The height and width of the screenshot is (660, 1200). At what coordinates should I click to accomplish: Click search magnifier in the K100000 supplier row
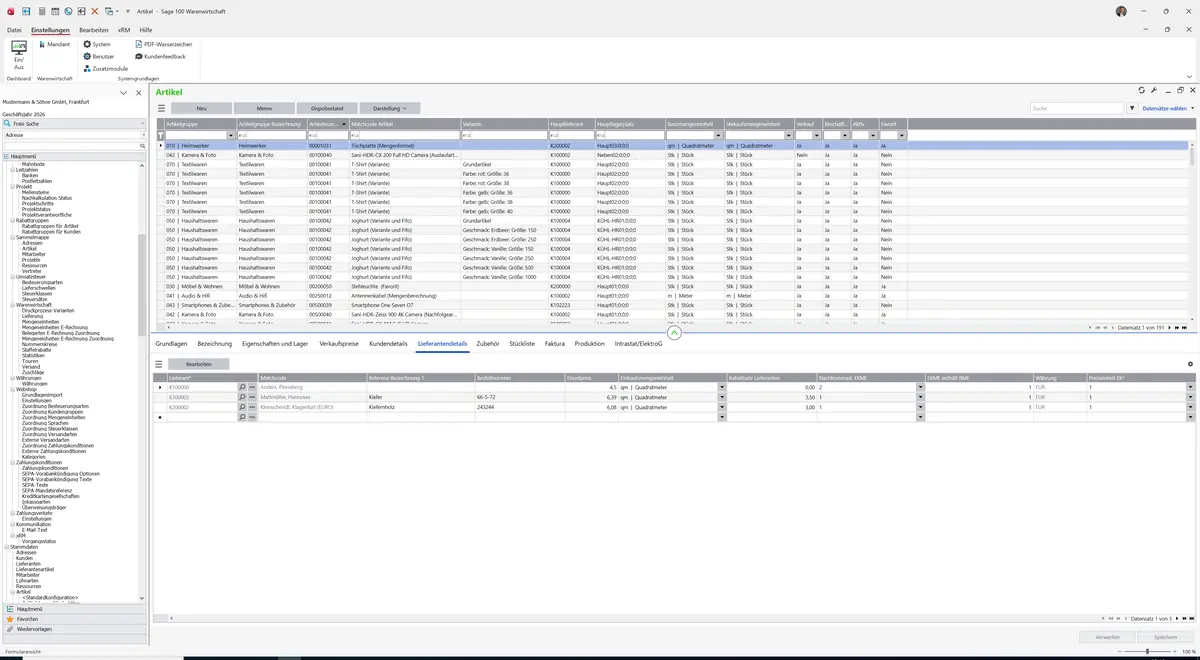[x=242, y=387]
